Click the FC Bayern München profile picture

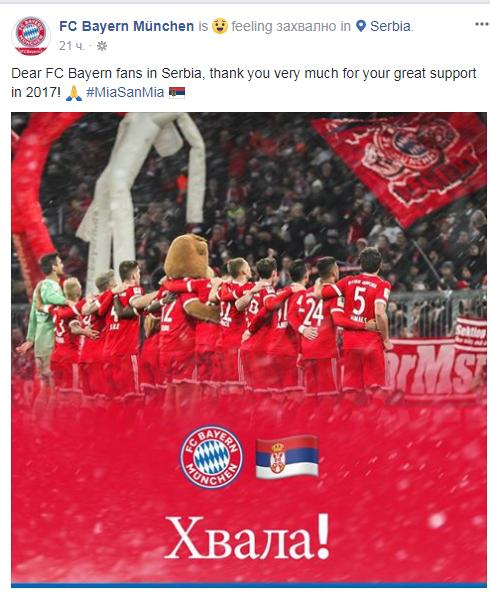click(x=31, y=36)
